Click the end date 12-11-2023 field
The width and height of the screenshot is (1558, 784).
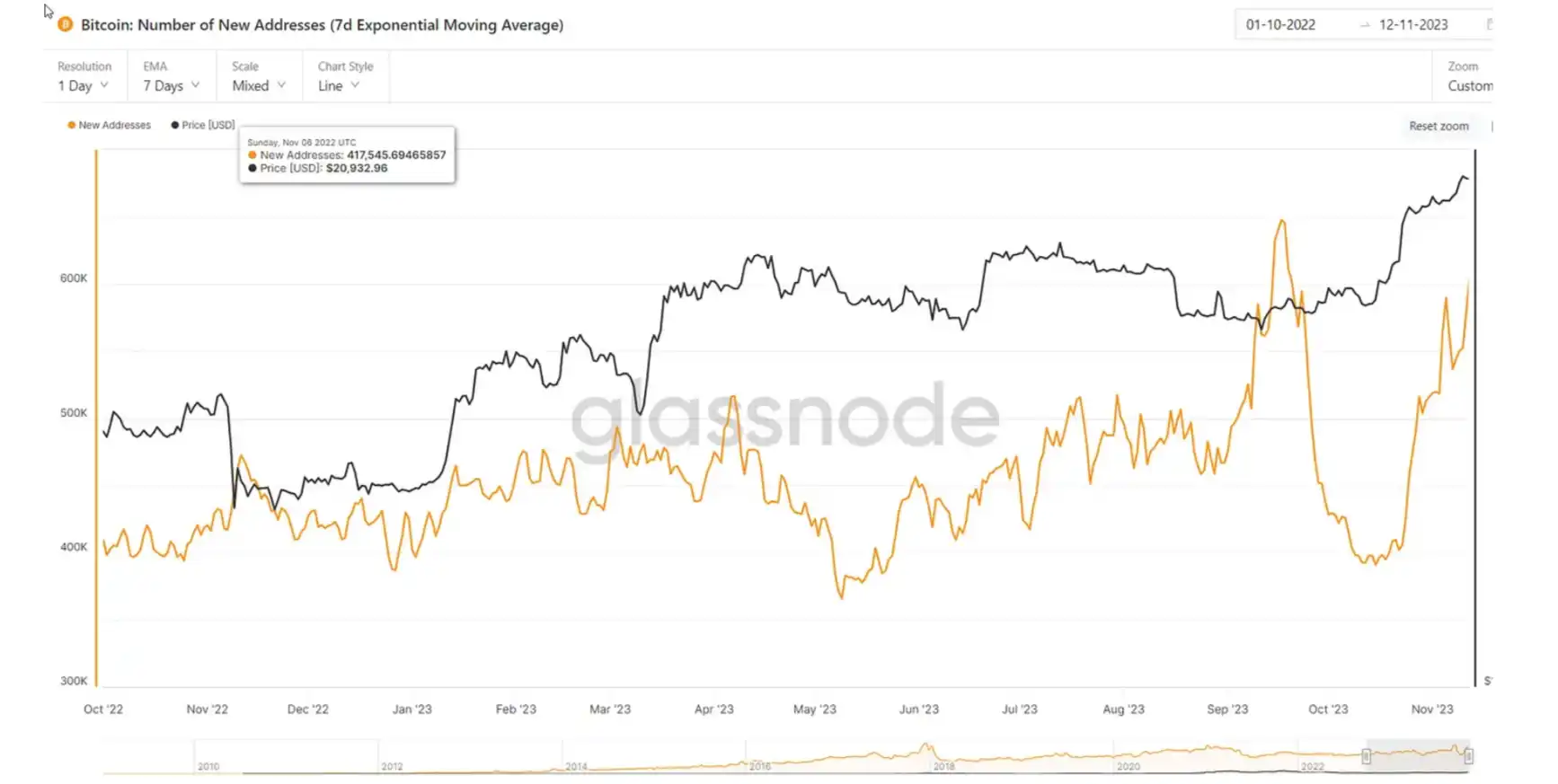(x=1412, y=25)
